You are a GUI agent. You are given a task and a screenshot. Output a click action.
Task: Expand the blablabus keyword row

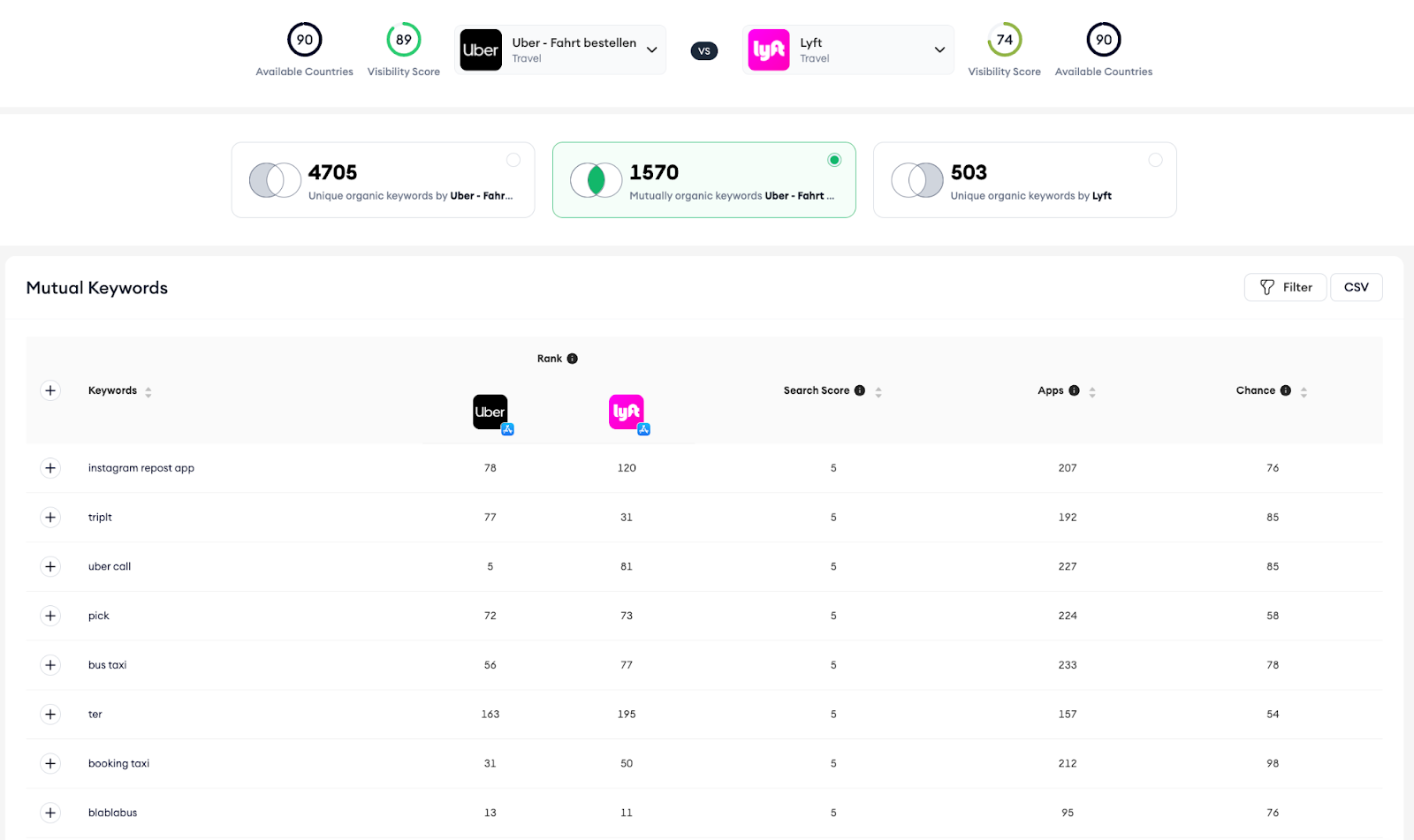[x=50, y=813]
